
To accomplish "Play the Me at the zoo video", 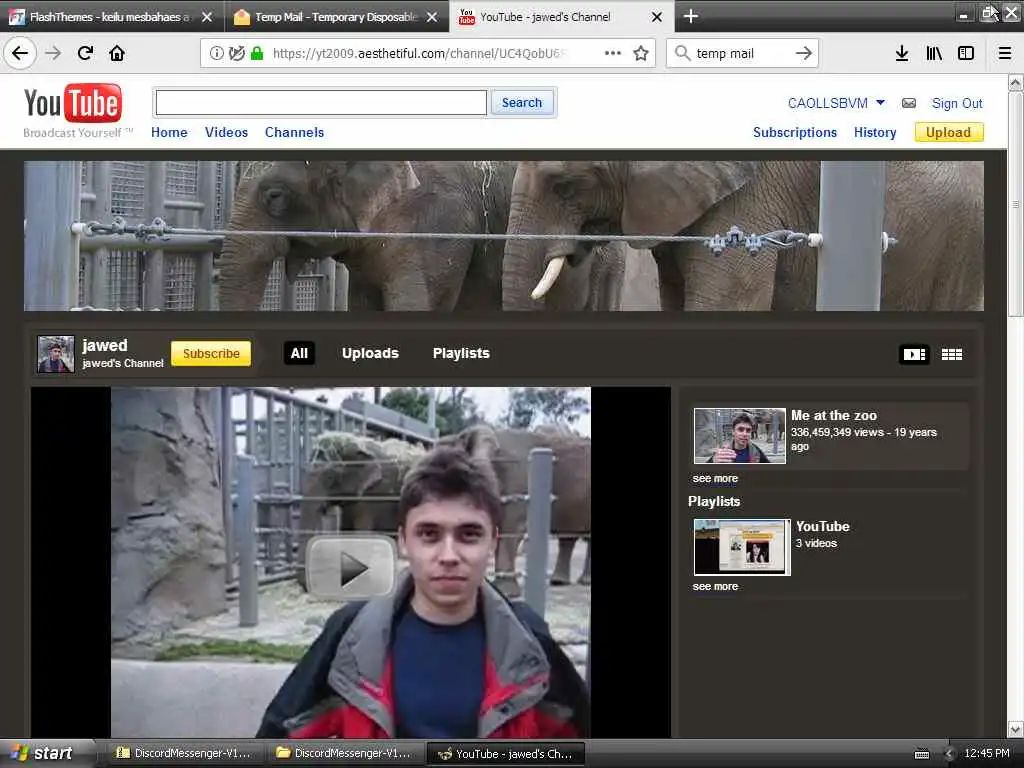I will click(x=351, y=566).
